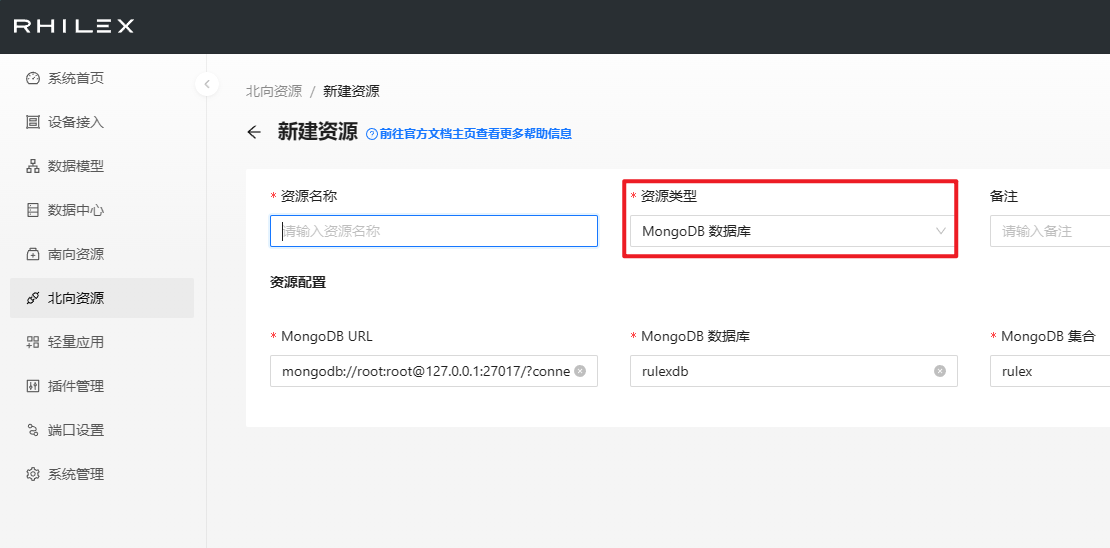Click the 备注 input field
This screenshot has width=1110, height=548.
[1050, 231]
